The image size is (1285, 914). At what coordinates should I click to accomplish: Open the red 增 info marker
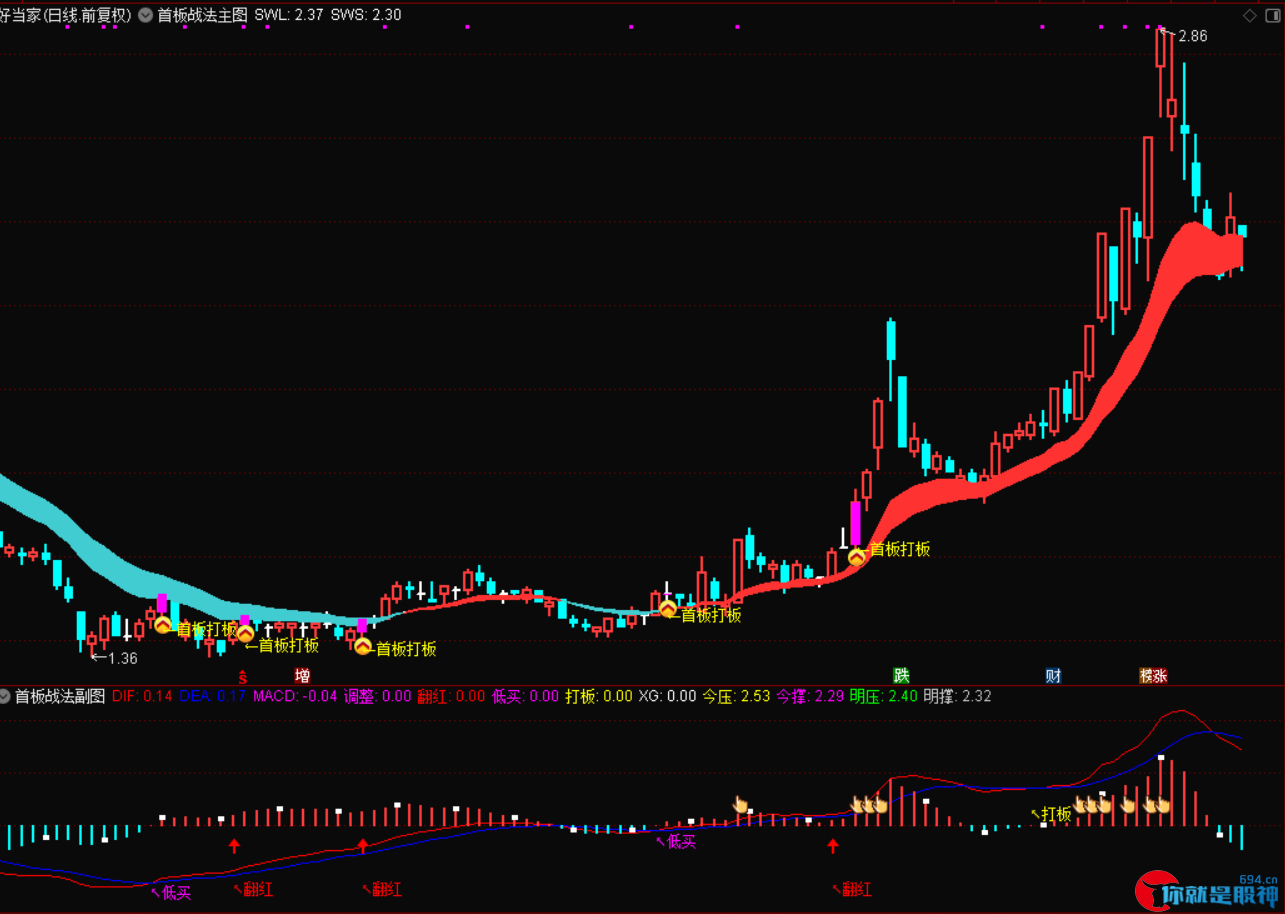click(302, 676)
